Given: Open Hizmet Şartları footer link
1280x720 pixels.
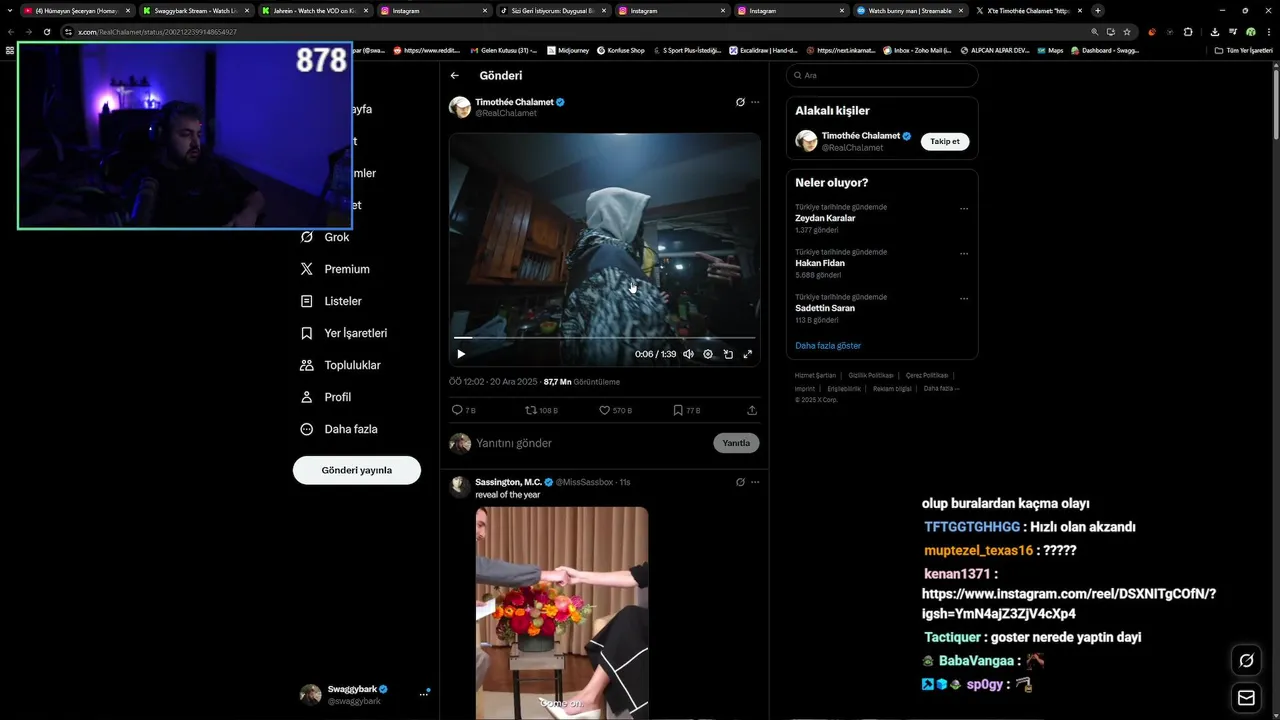Looking at the screenshot, I should (815, 375).
